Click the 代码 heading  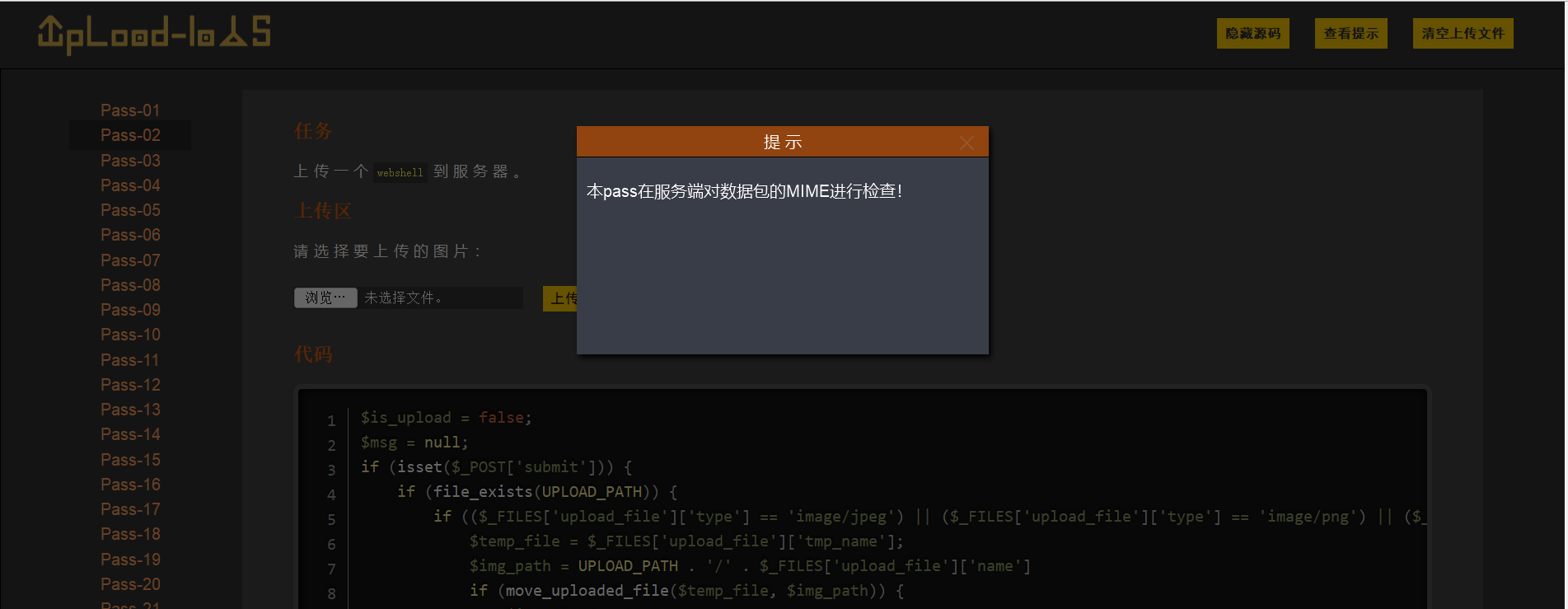coord(313,354)
